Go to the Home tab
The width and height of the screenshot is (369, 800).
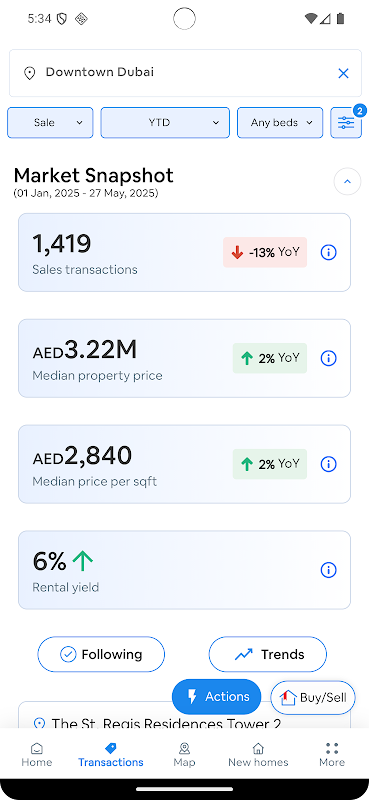pyautogui.click(x=37, y=755)
